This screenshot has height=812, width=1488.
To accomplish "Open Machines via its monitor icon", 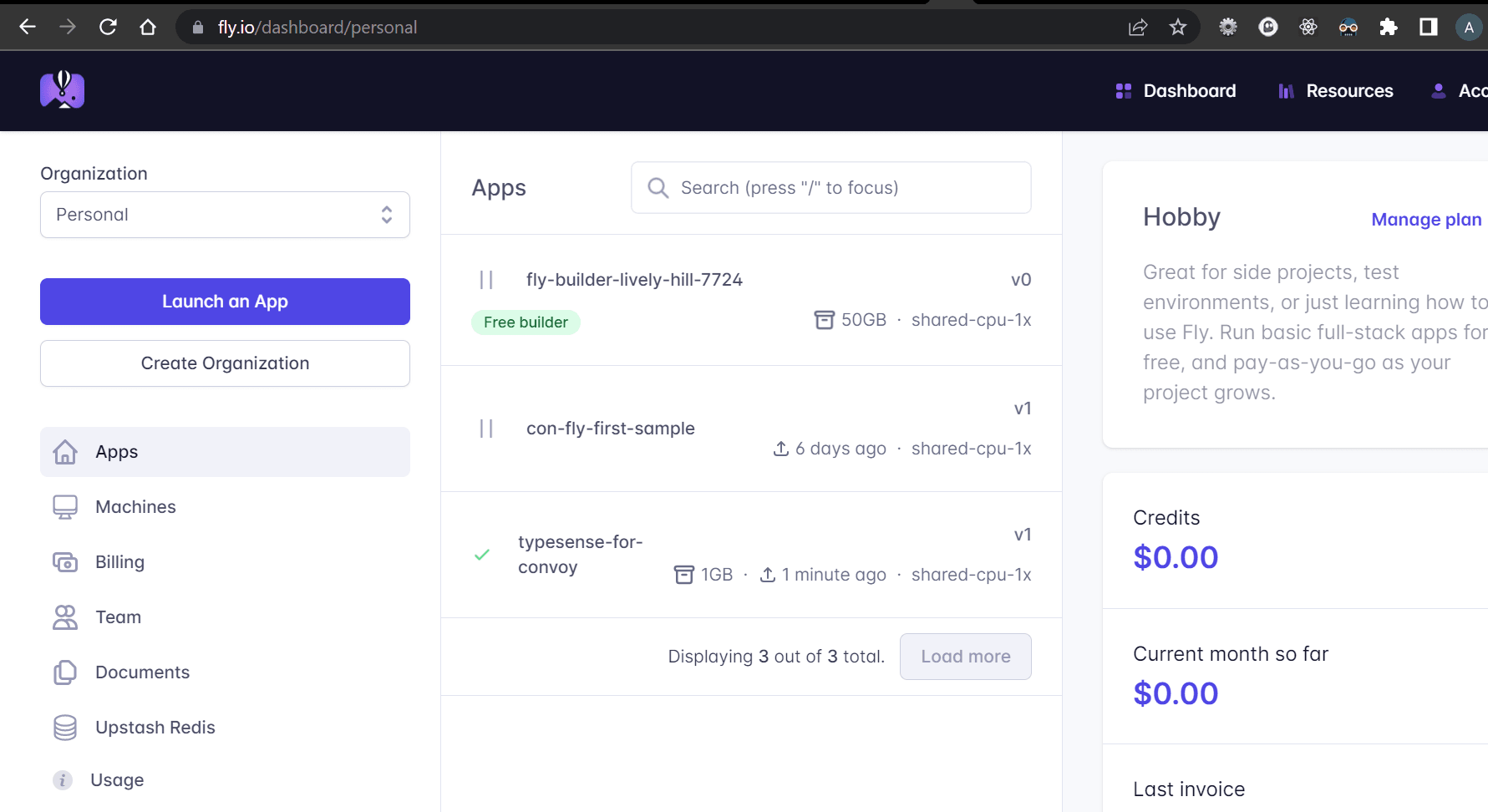I will point(63,506).
